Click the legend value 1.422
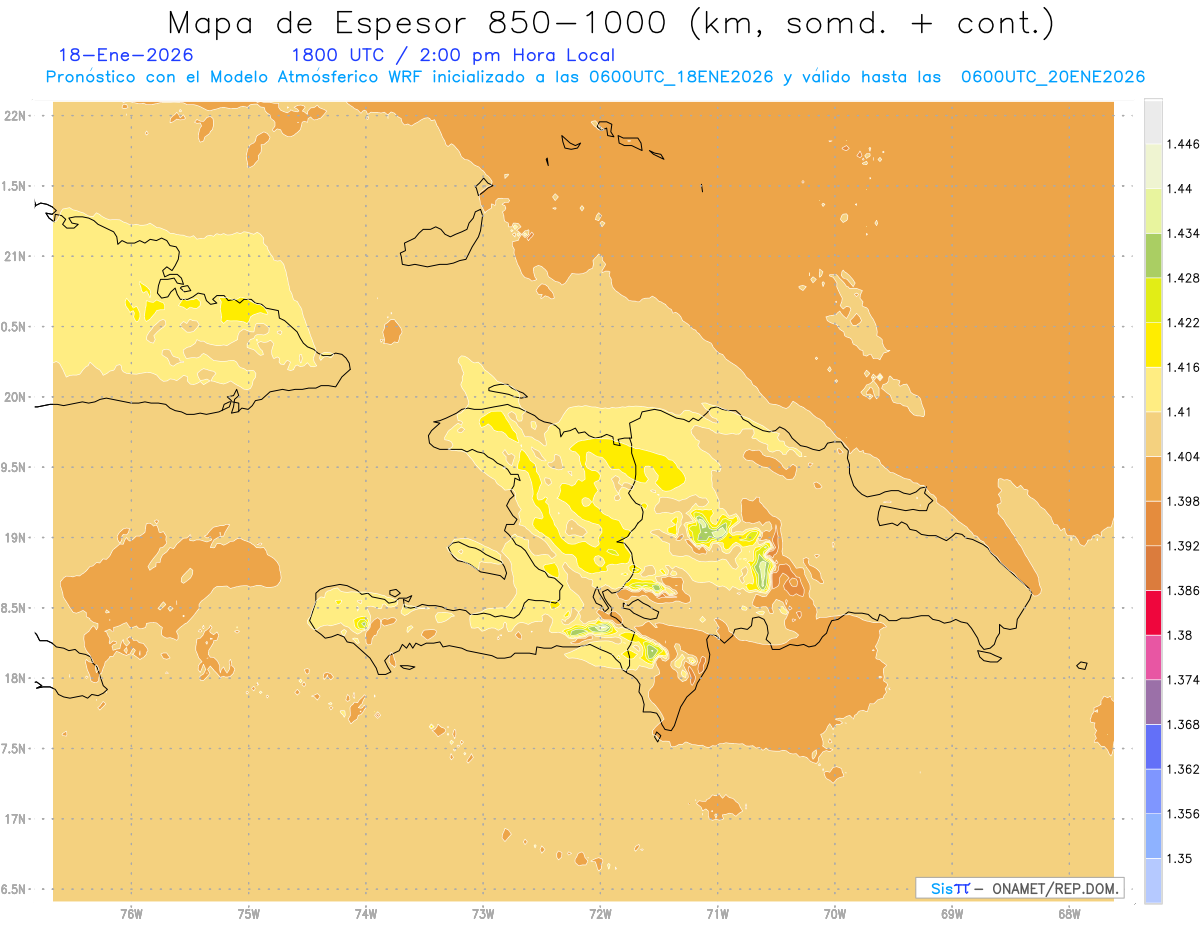Screen dimensions: 1200x927 [1182, 323]
